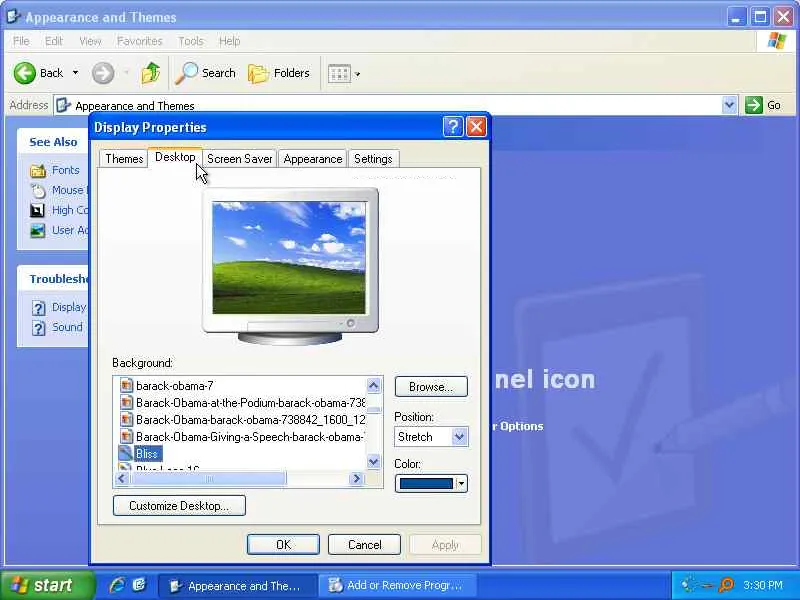This screenshot has width=800, height=600.
Task: Open the Sound troubleshooter link
Action: (67, 327)
